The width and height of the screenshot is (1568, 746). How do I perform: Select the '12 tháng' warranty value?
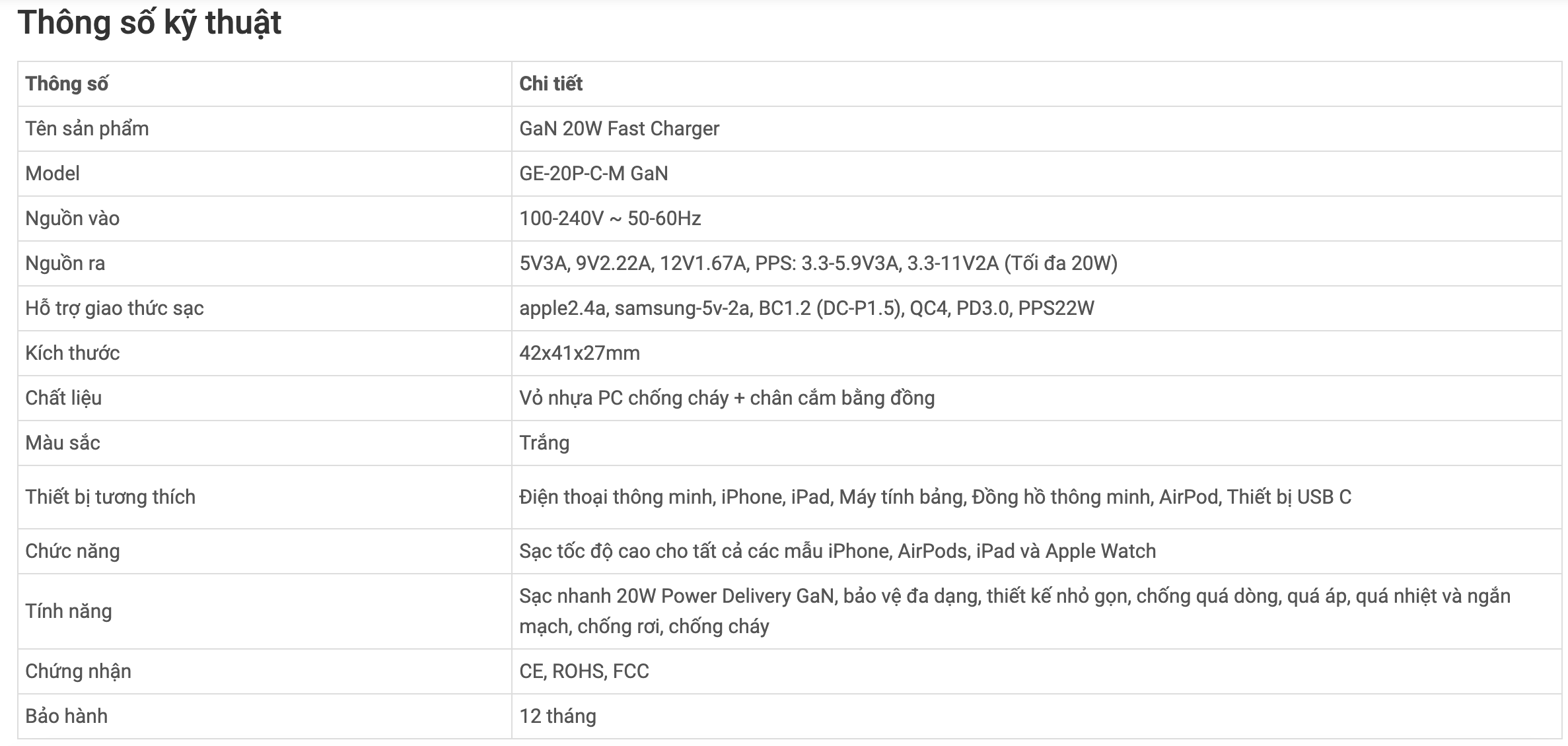[x=557, y=716]
